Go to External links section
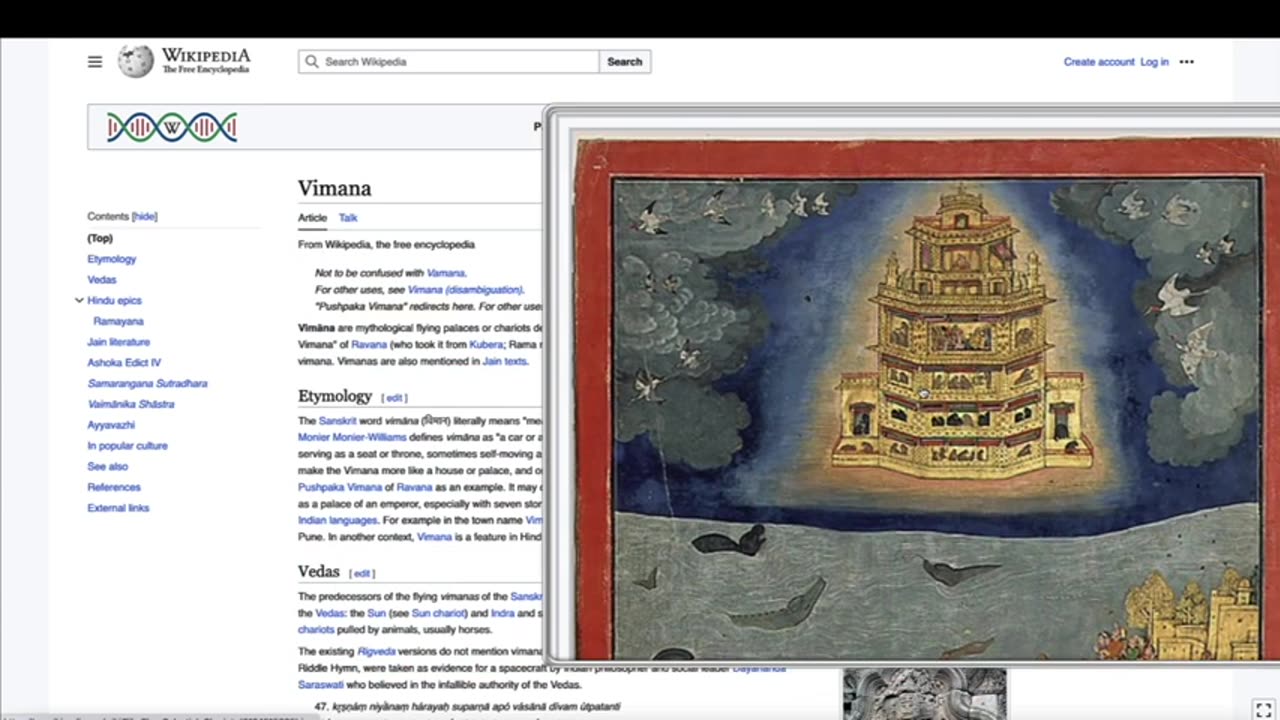Screen dimensions: 1280x720 [118, 508]
